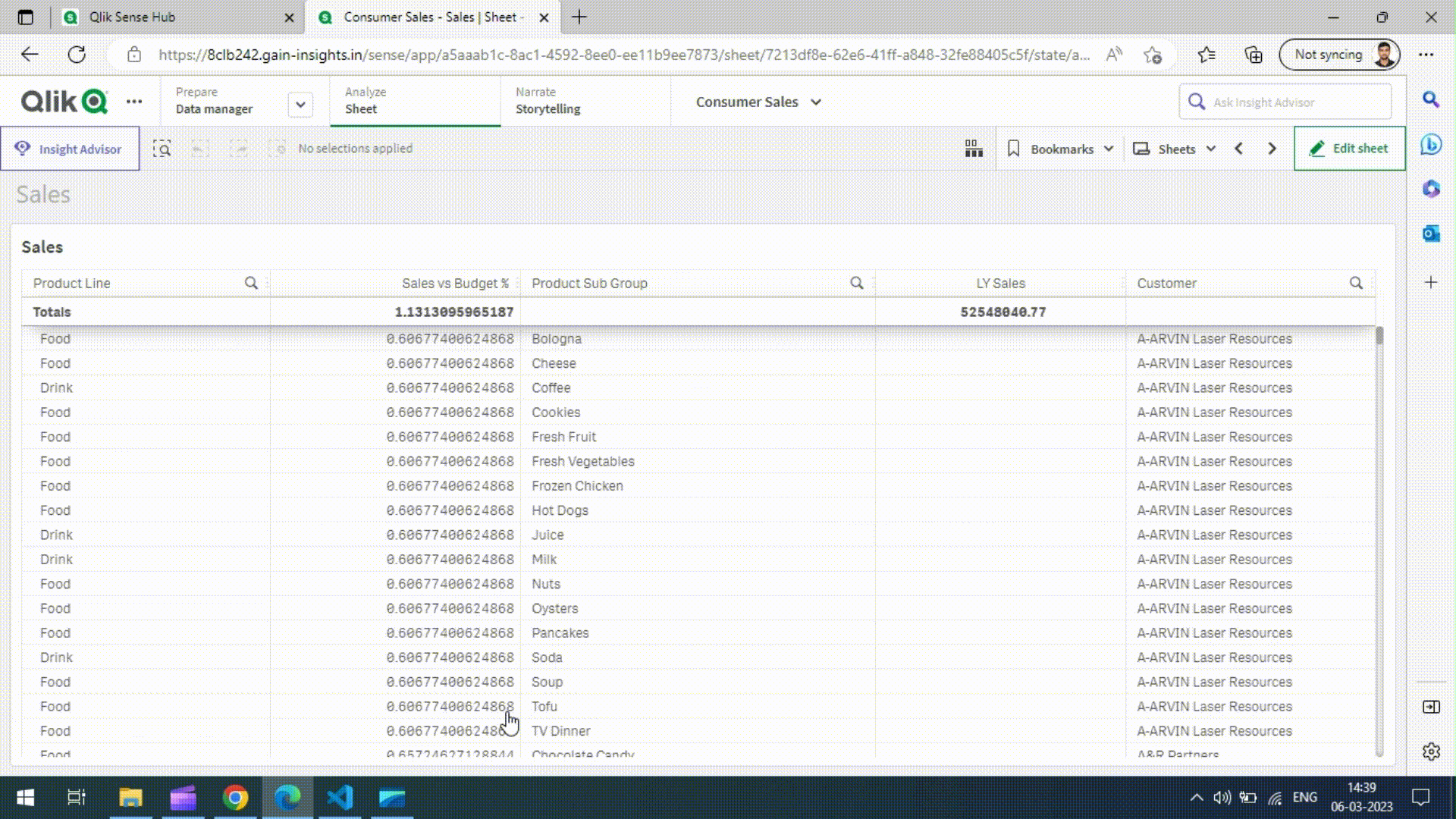Click the Edit sheet button

1349,149
